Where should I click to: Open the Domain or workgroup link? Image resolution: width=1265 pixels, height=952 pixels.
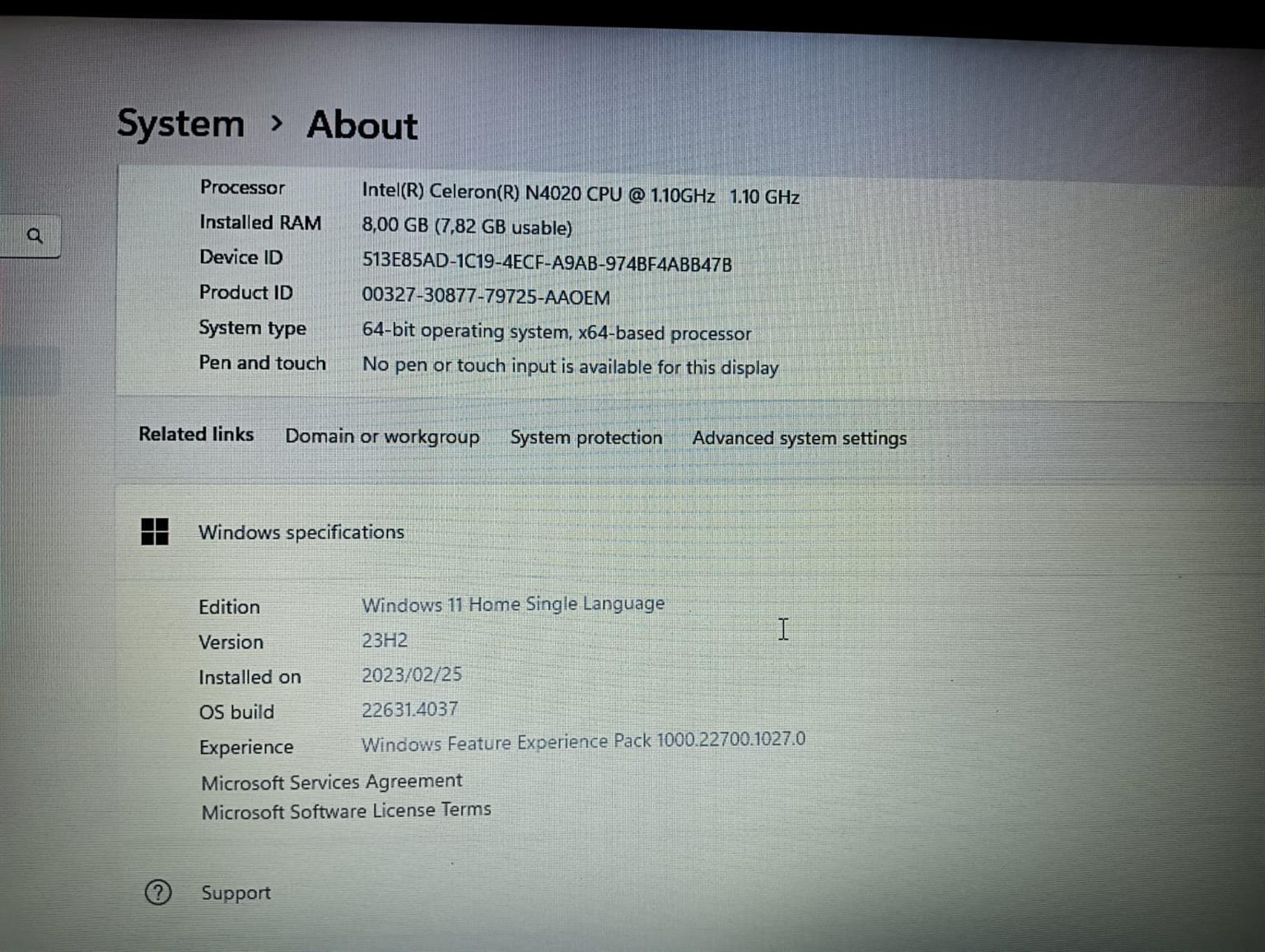382,436
